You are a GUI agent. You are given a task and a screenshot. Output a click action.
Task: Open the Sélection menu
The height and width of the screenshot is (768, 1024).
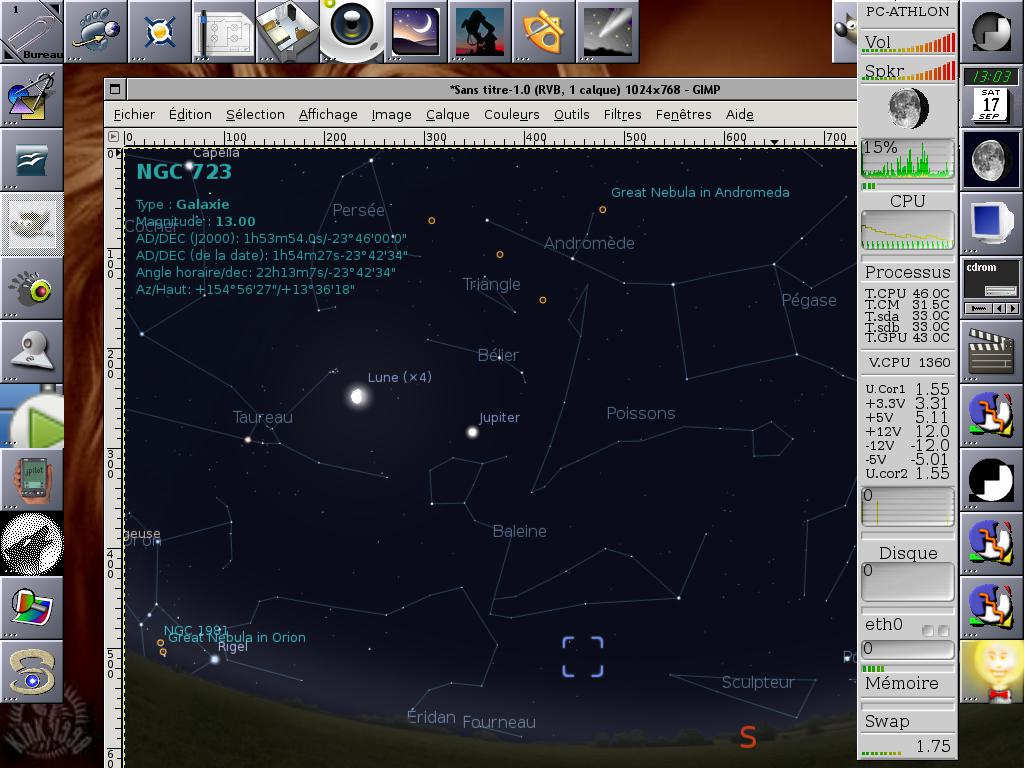(x=255, y=114)
